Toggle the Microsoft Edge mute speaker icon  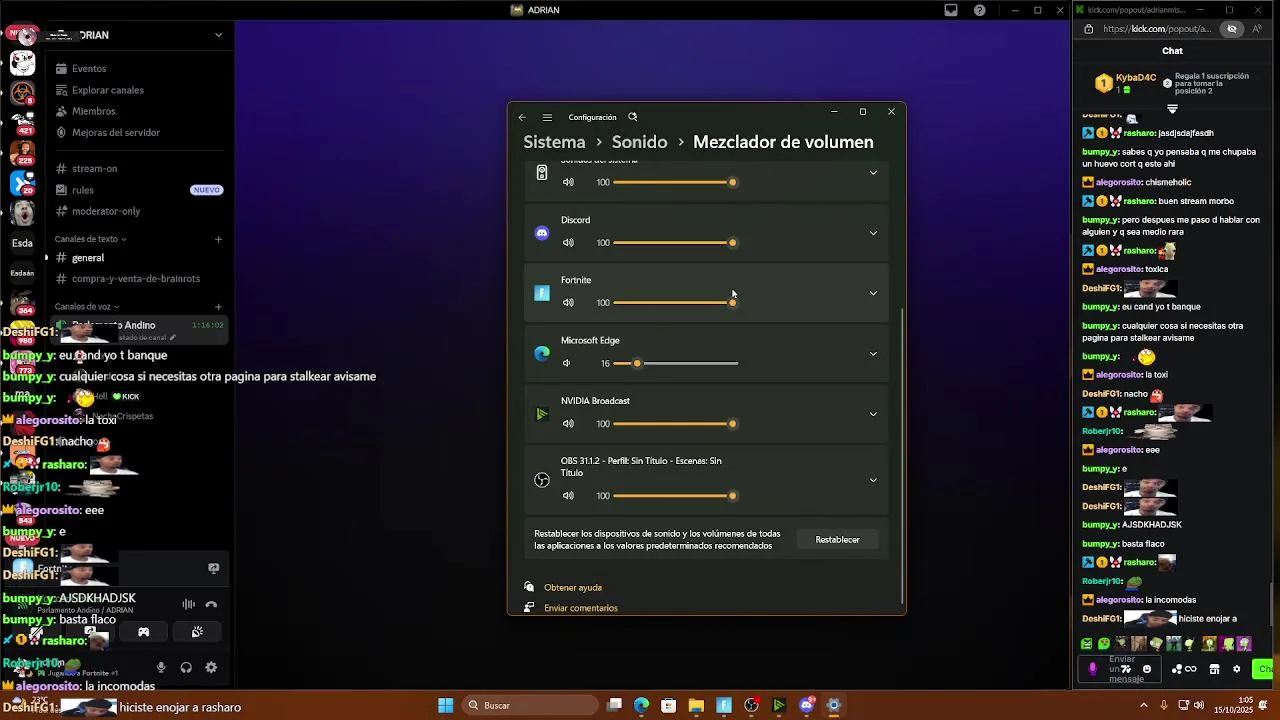[567, 363]
